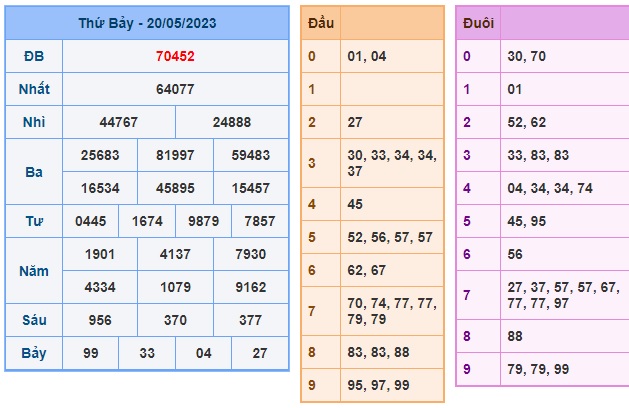Select Đầu value '01, 04'

pos(367,56)
